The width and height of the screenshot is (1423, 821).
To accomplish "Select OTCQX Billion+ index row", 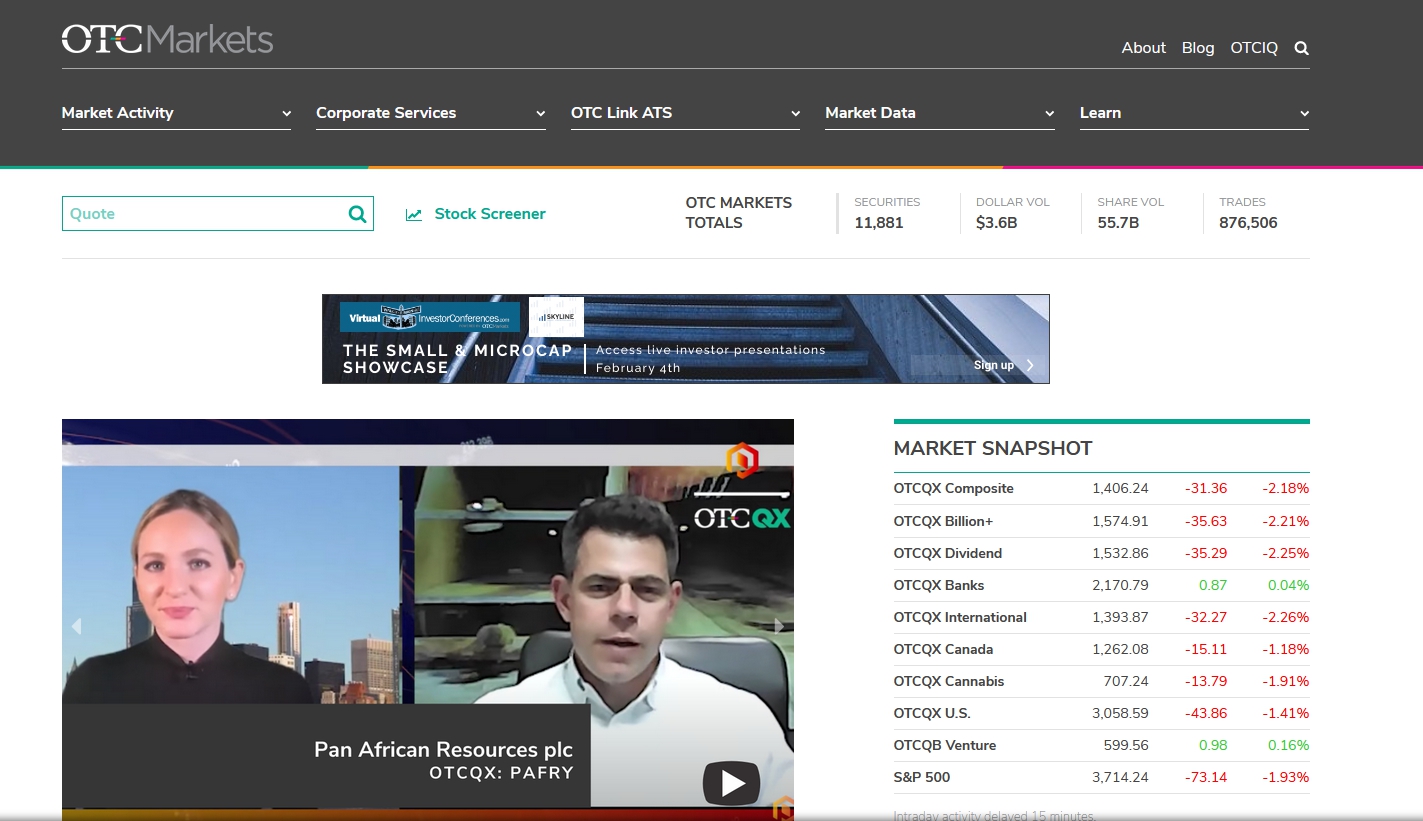I will (1101, 521).
